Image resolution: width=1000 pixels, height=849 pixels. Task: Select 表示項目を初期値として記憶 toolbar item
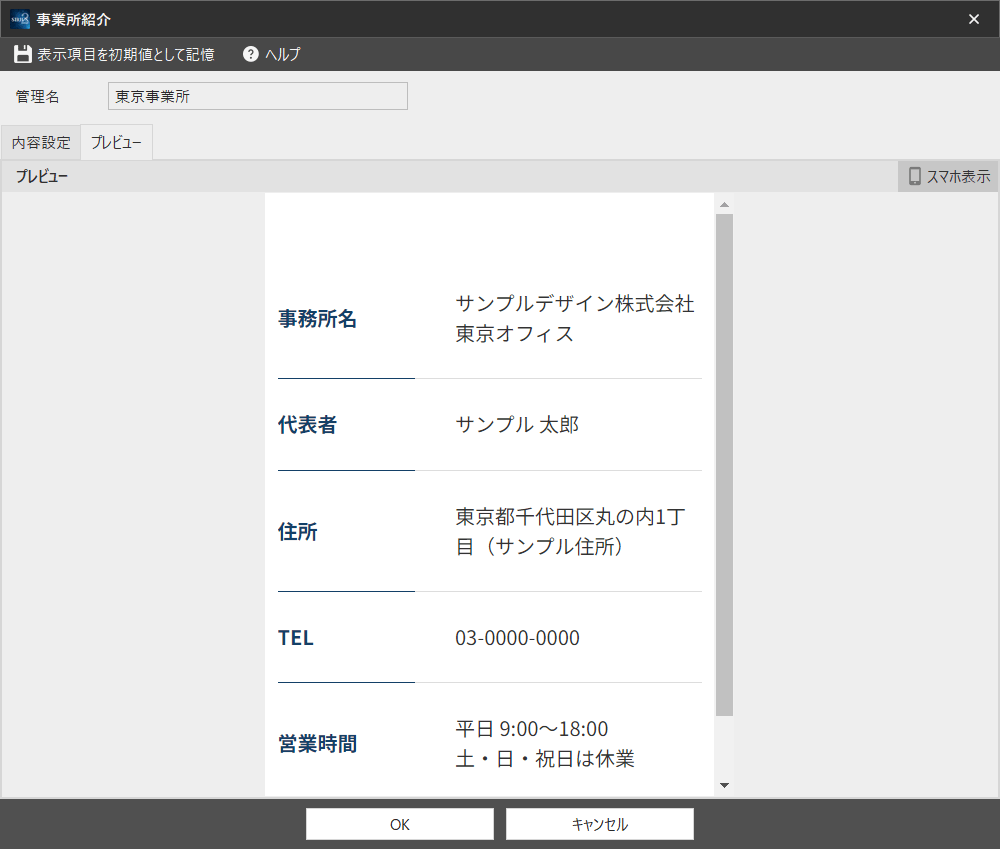pos(114,54)
